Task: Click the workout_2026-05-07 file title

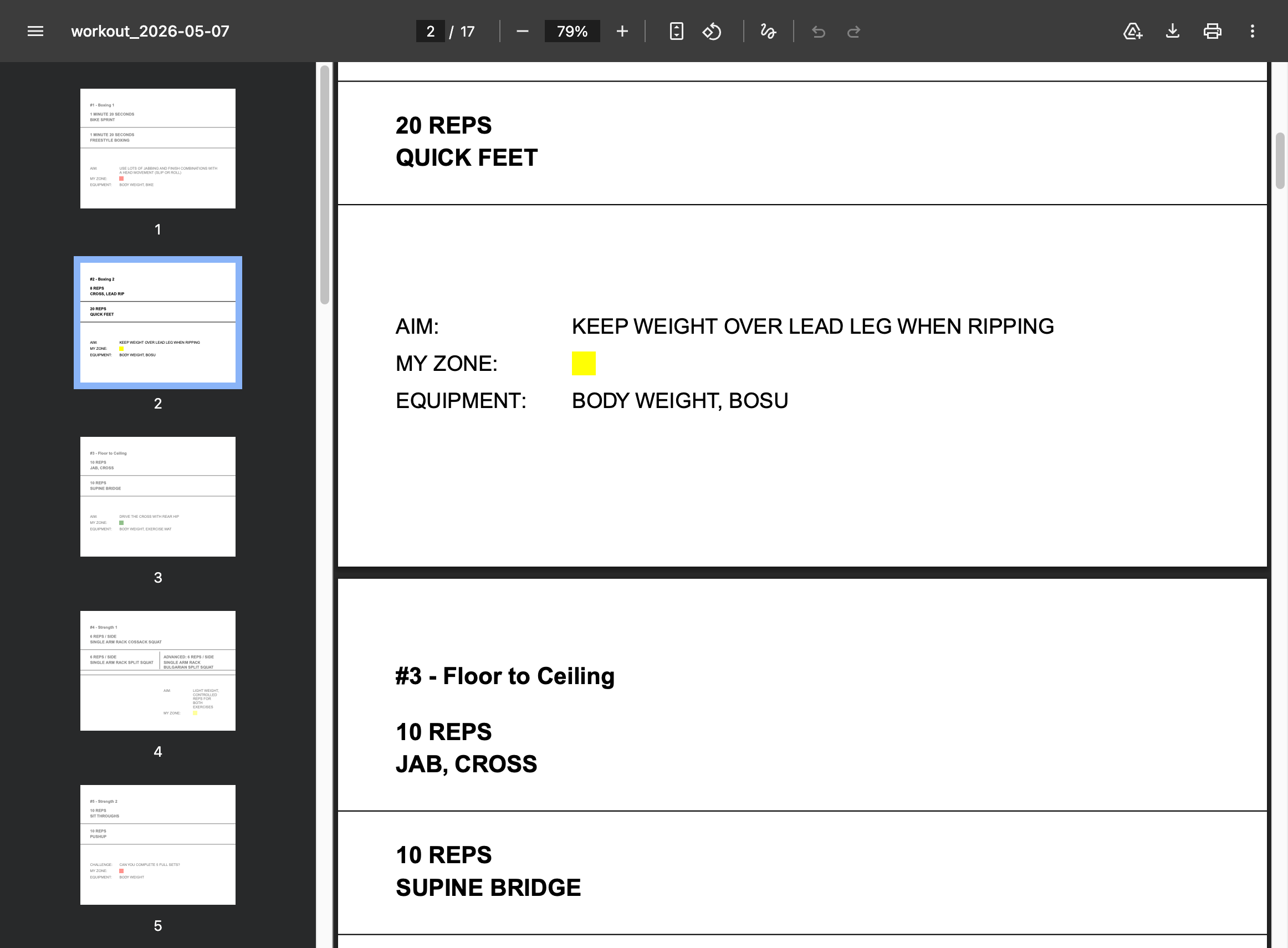Action: tap(150, 31)
